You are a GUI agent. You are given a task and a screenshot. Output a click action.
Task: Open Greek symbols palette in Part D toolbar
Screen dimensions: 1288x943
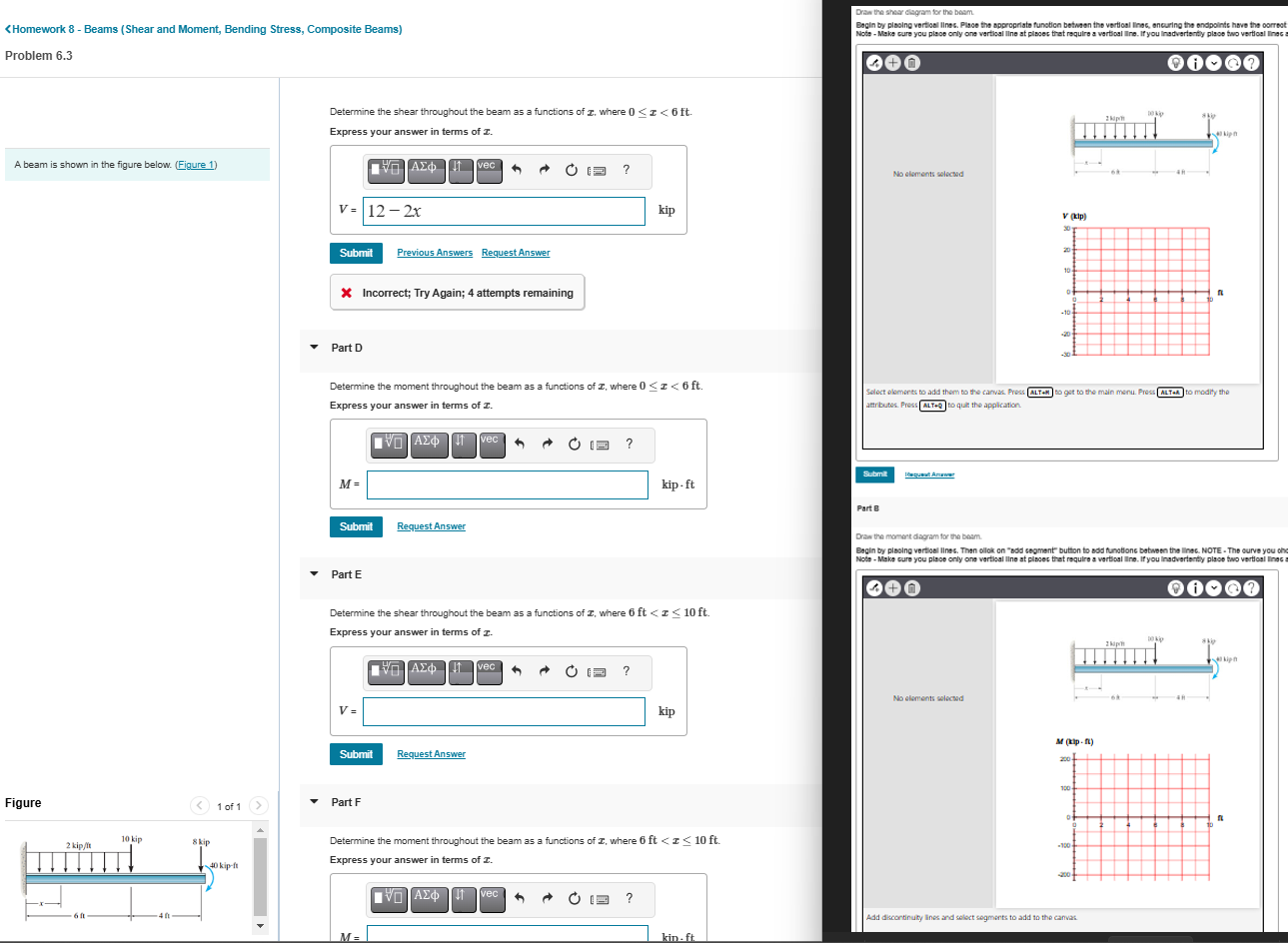427,443
